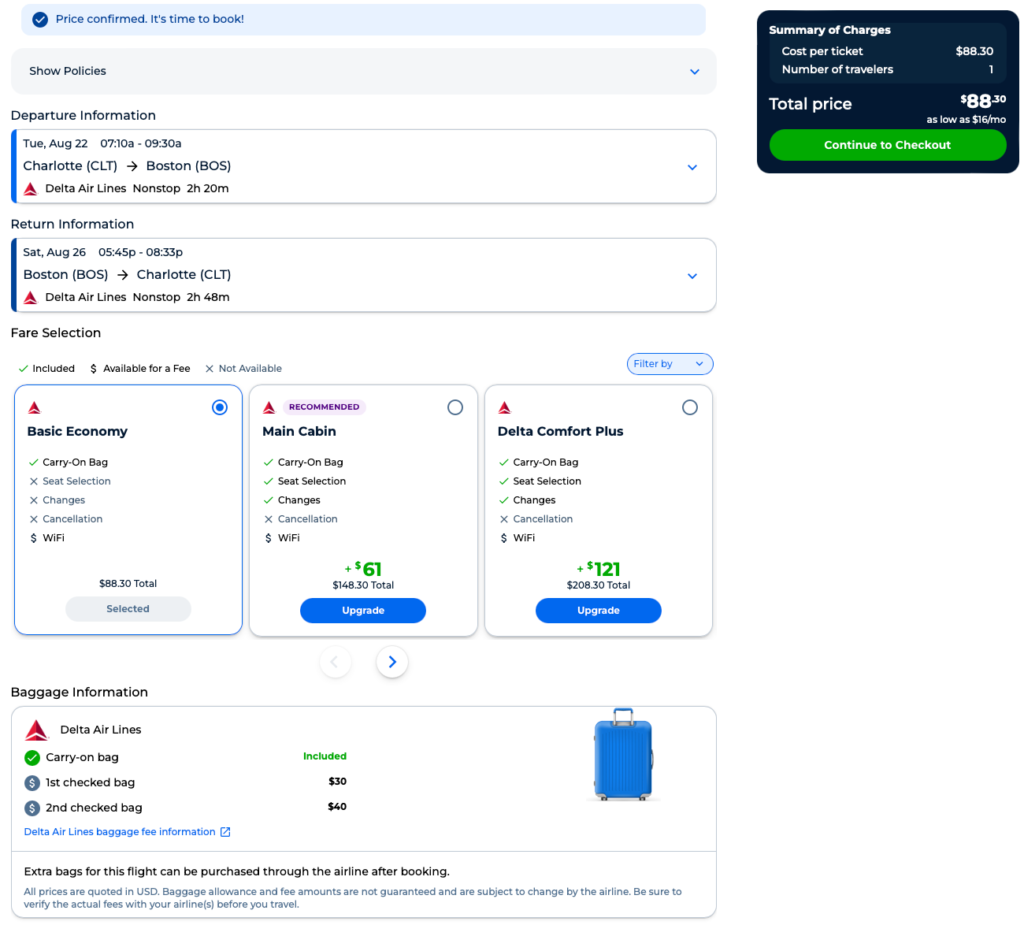Viewport: 1024px width, 925px height.
Task: Click the blue suitcase illustration
Action: click(623, 755)
